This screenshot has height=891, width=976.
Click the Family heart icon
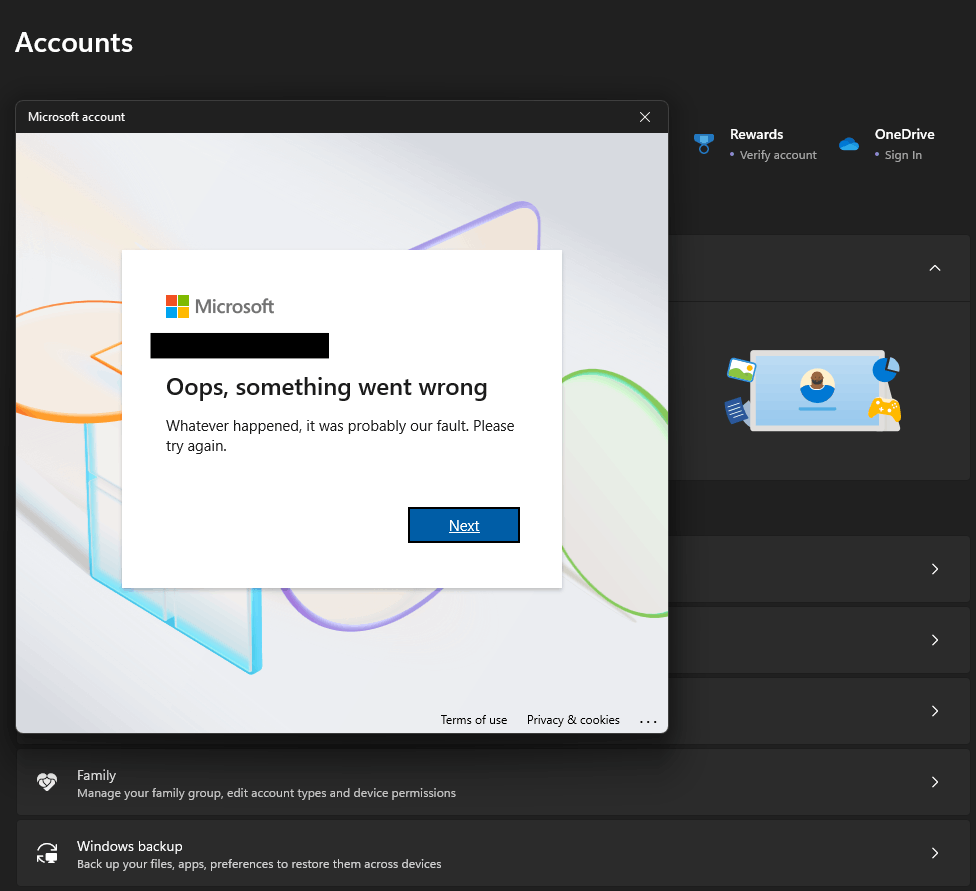(x=47, y=782)
